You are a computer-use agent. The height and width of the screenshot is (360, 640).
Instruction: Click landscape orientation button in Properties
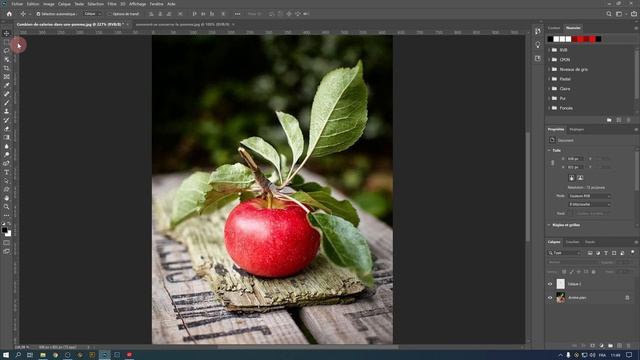(580, 178)
